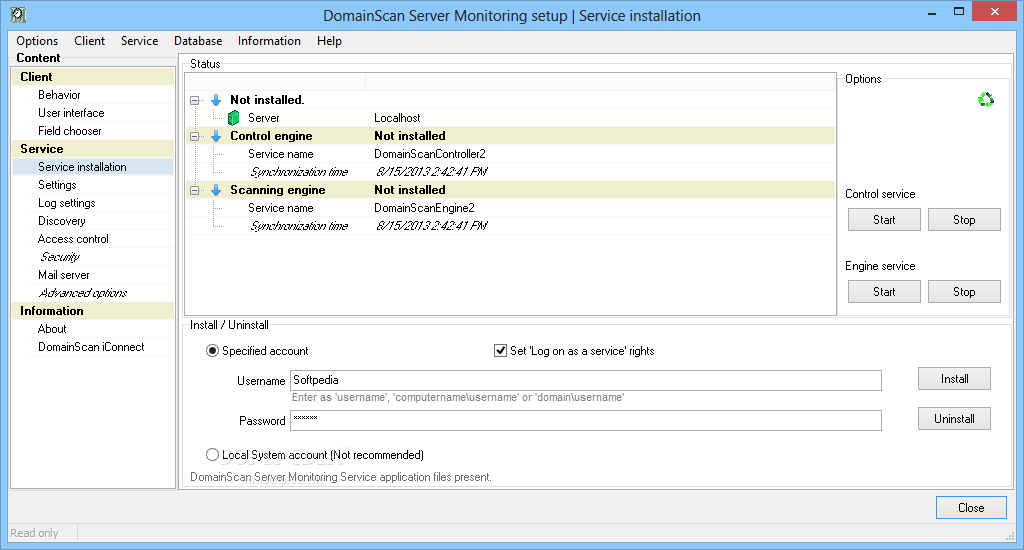The image size is (1024, 550).
Task: Open the Information menu
Action: point(269,40)
